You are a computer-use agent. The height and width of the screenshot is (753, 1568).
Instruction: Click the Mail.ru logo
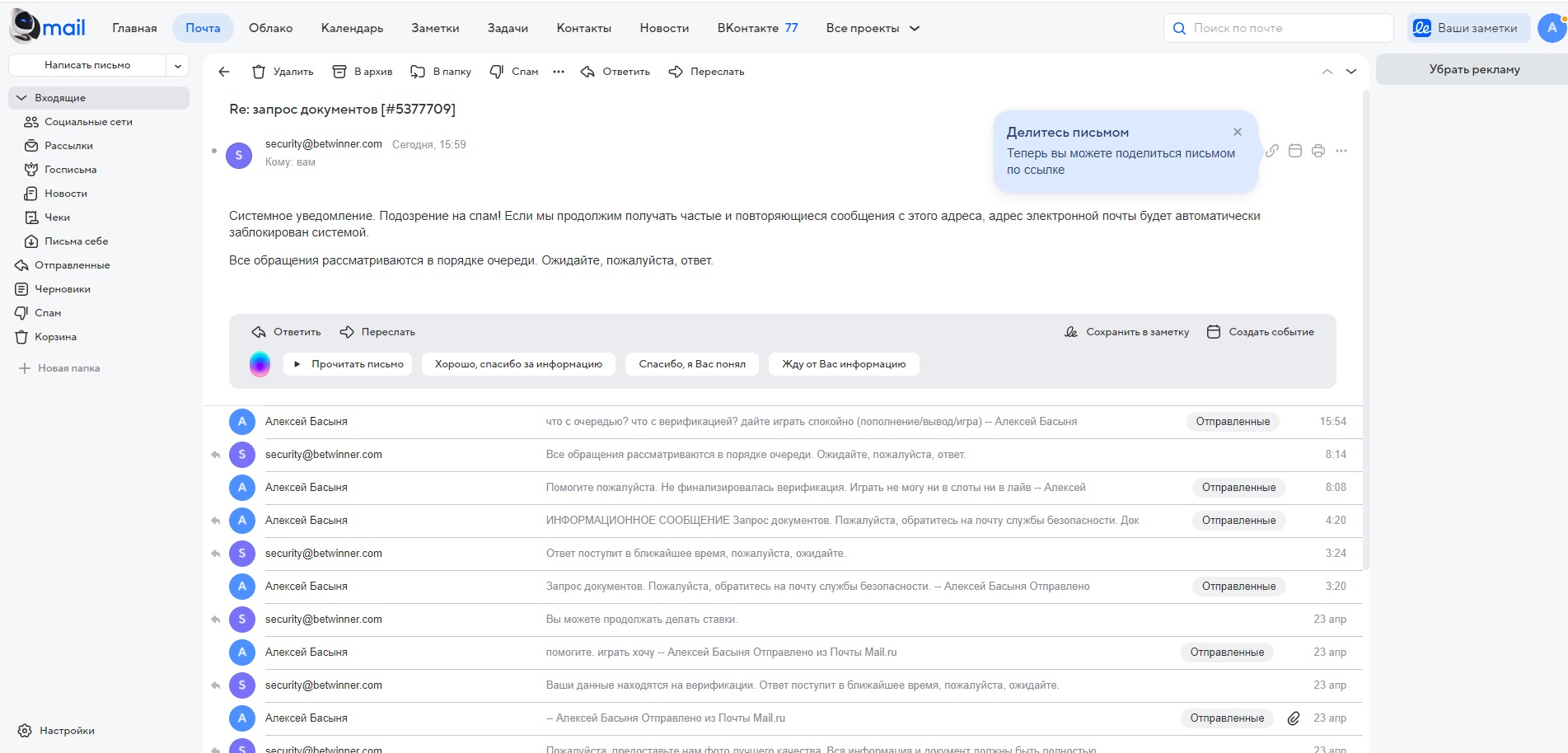(47, 27)
